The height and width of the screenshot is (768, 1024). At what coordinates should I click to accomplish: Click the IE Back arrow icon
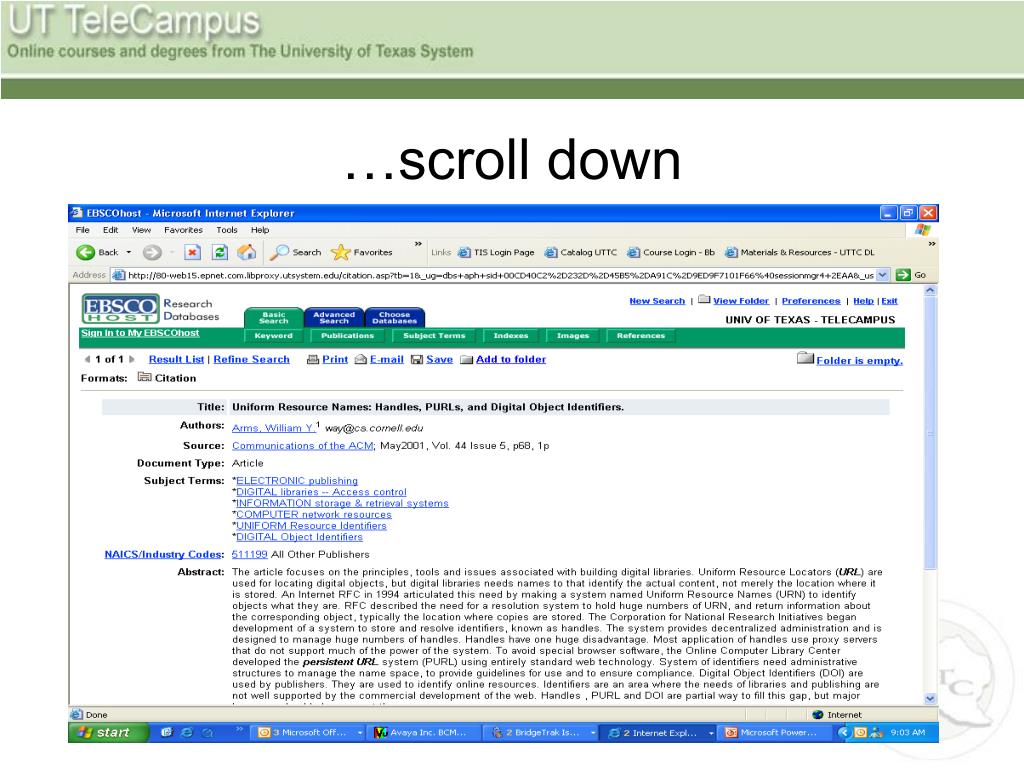[86, 253]
